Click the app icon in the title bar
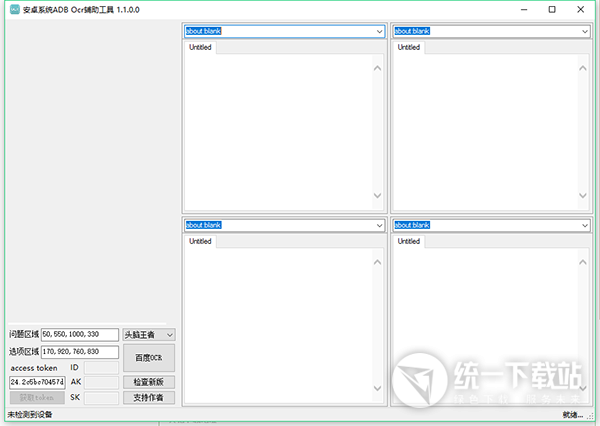Image resolution: width=600 pixels, height=426 pixels. point(13,9)
